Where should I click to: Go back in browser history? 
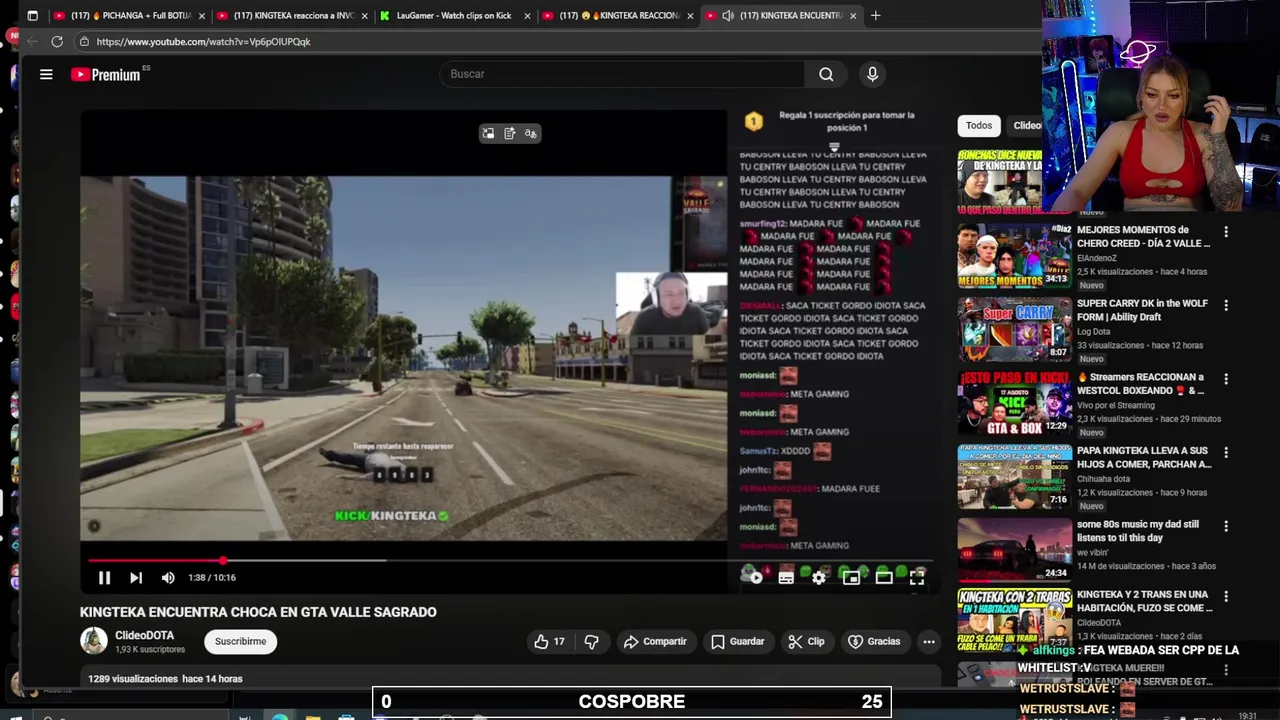coord(32,42)
